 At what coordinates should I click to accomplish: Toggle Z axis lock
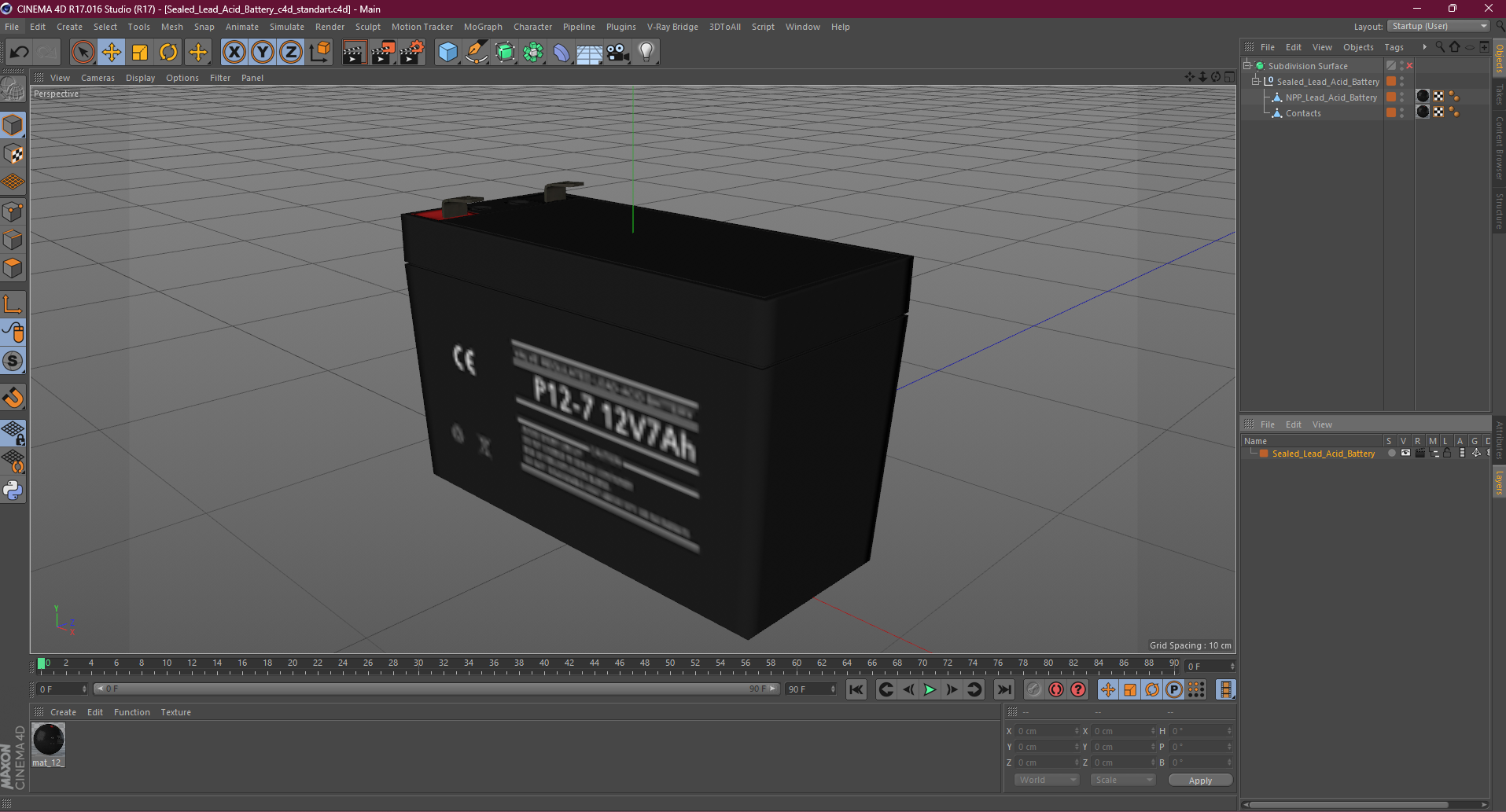(290, 53)
